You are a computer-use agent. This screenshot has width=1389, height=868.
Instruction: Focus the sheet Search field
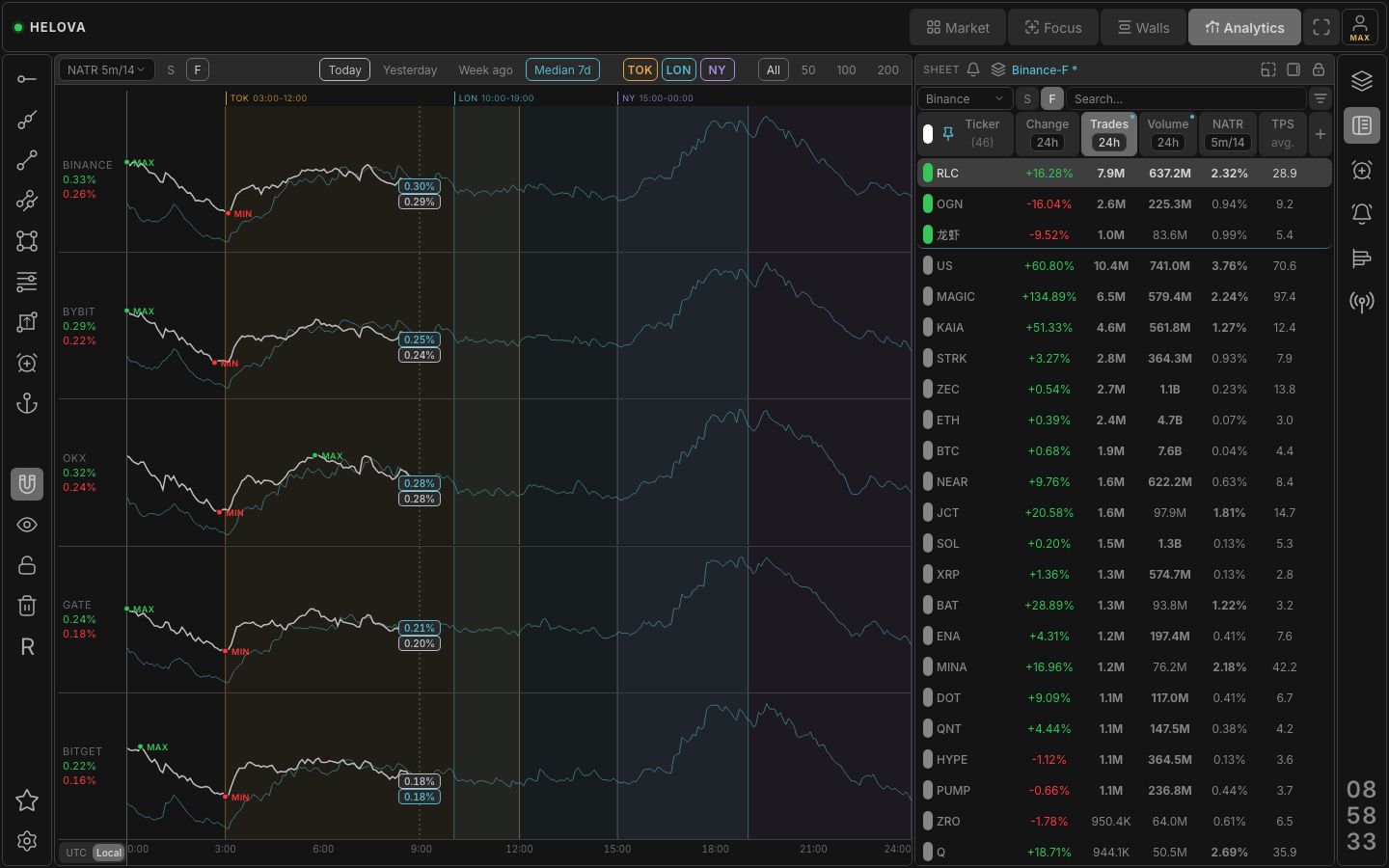[1185, 98]
